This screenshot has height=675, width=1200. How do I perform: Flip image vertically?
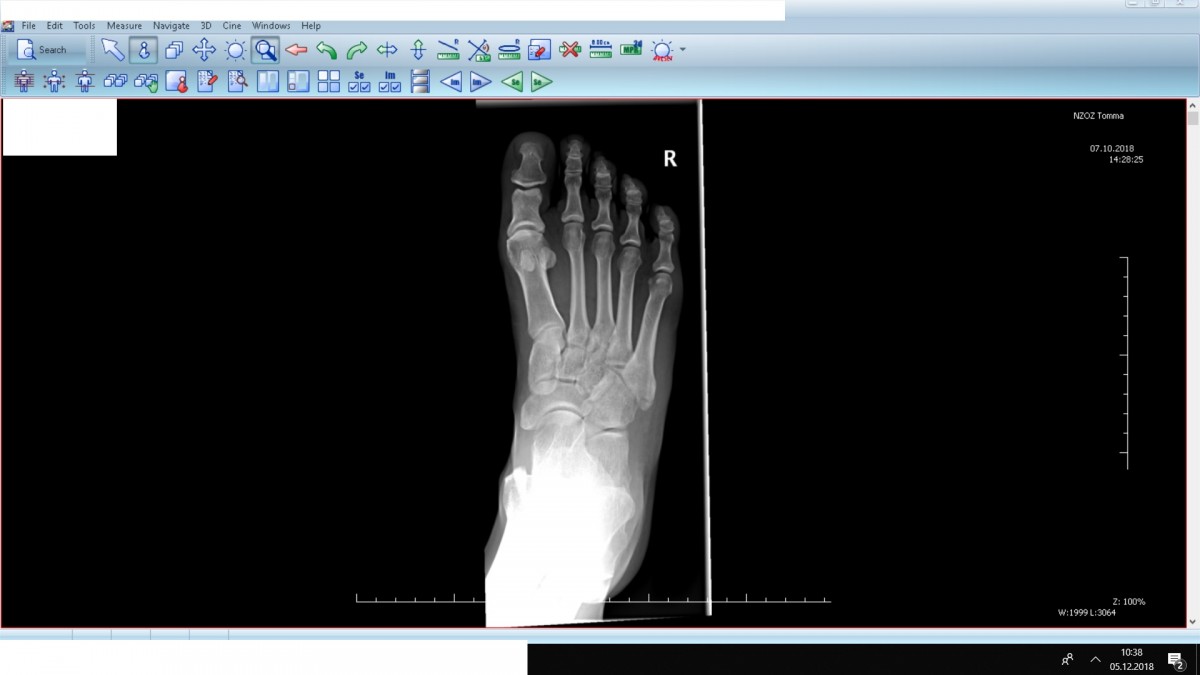418,50
